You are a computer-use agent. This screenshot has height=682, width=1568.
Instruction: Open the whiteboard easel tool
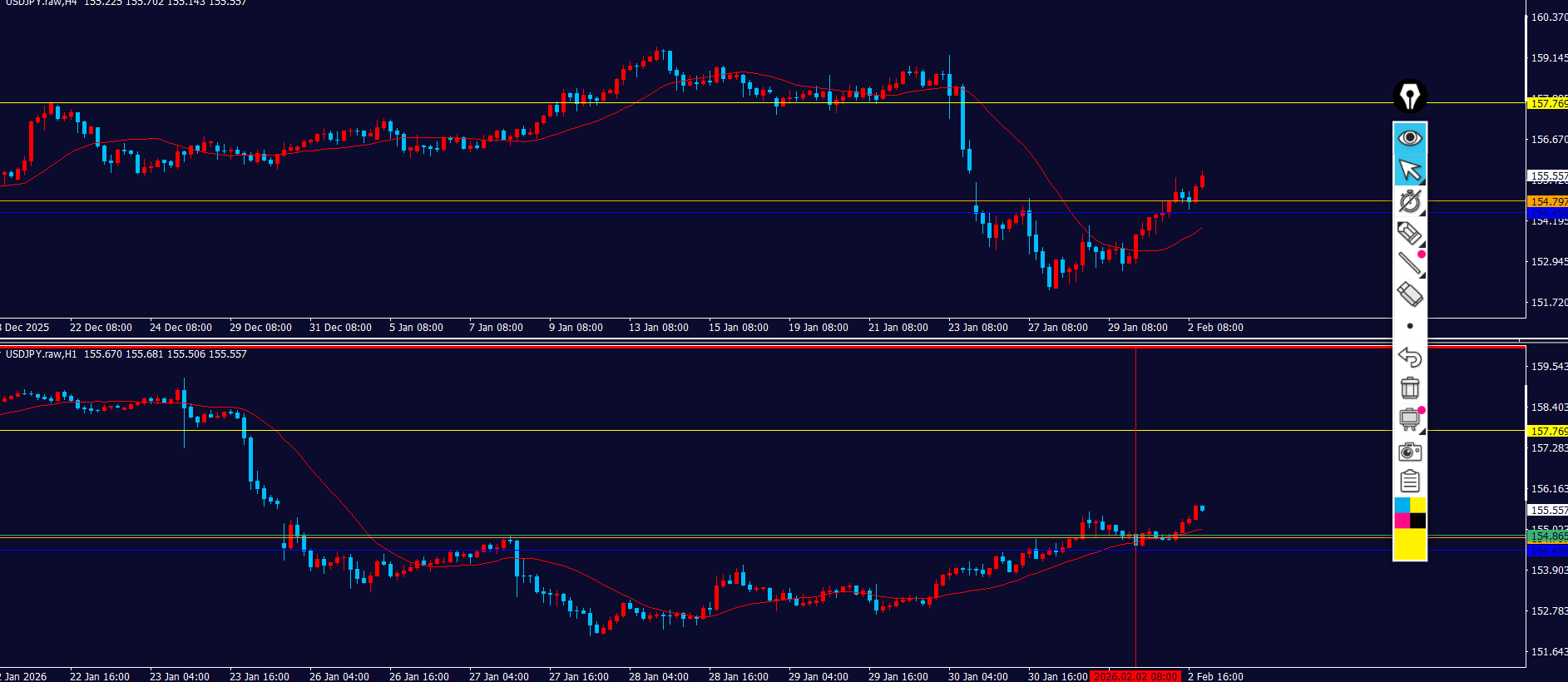tap(1409, 419)
